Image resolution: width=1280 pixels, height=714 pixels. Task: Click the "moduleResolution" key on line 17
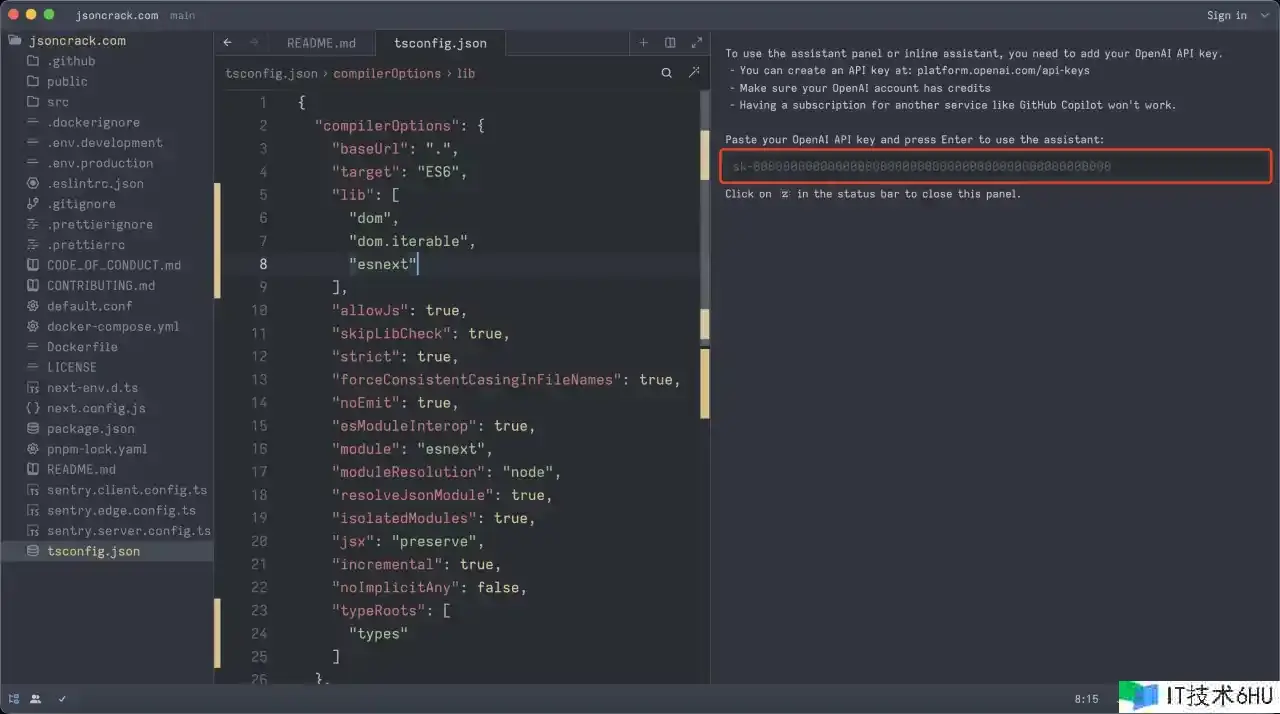pyautogui.click(x=409, y=472)
